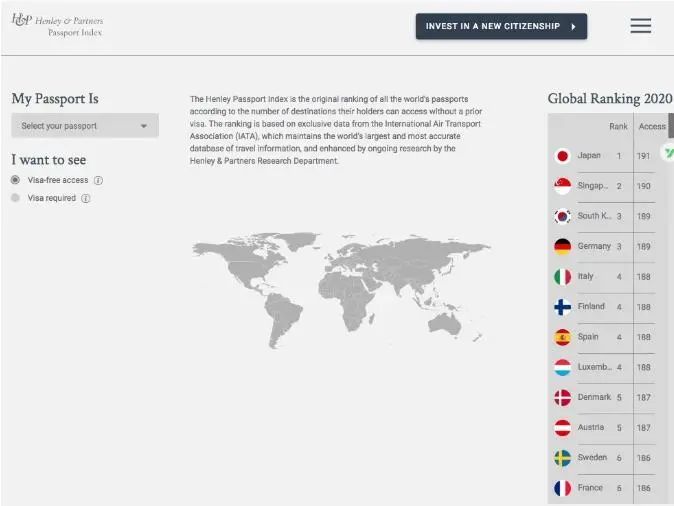Click the Rank column header
The height and width of the screenshot is (506, 674).
[618, 126]
